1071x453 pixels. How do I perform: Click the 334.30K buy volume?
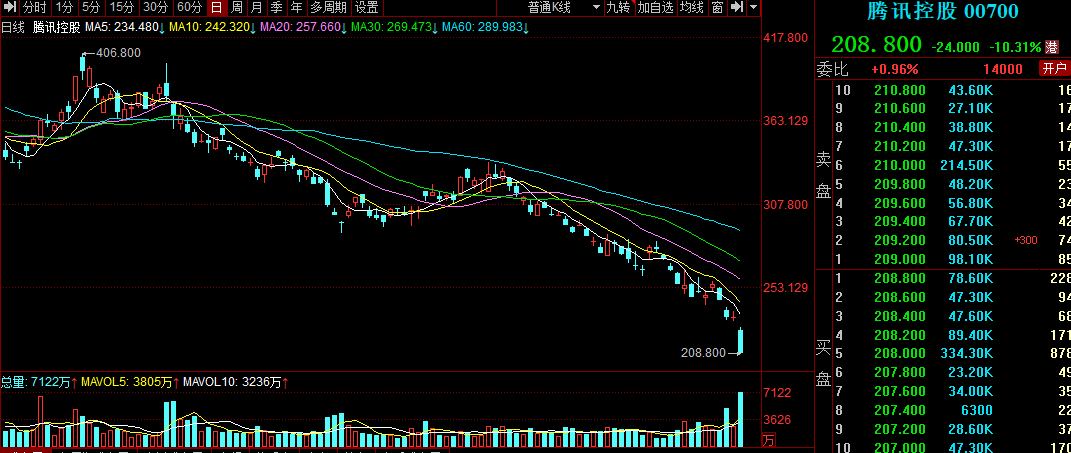point(967,353)
